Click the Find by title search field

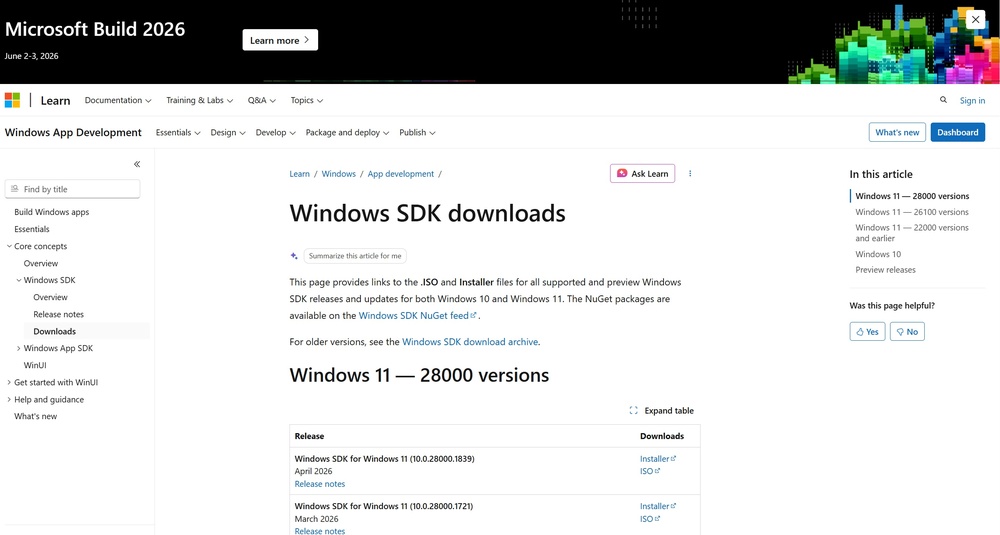[x=72, y=189]
